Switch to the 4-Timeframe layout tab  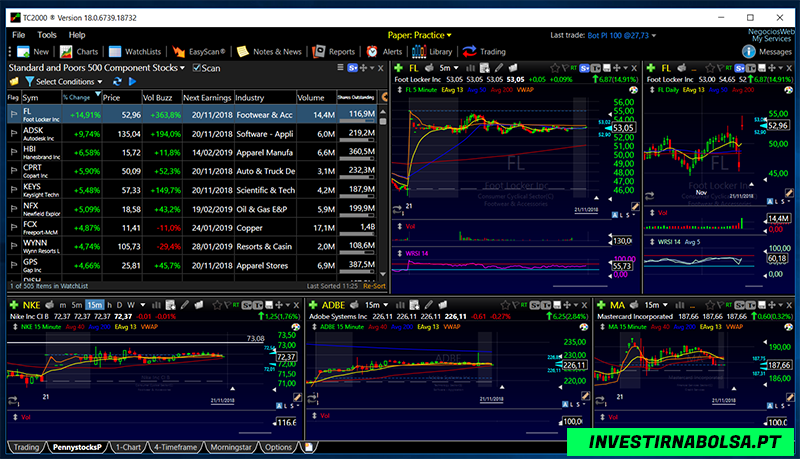[176, 447]
